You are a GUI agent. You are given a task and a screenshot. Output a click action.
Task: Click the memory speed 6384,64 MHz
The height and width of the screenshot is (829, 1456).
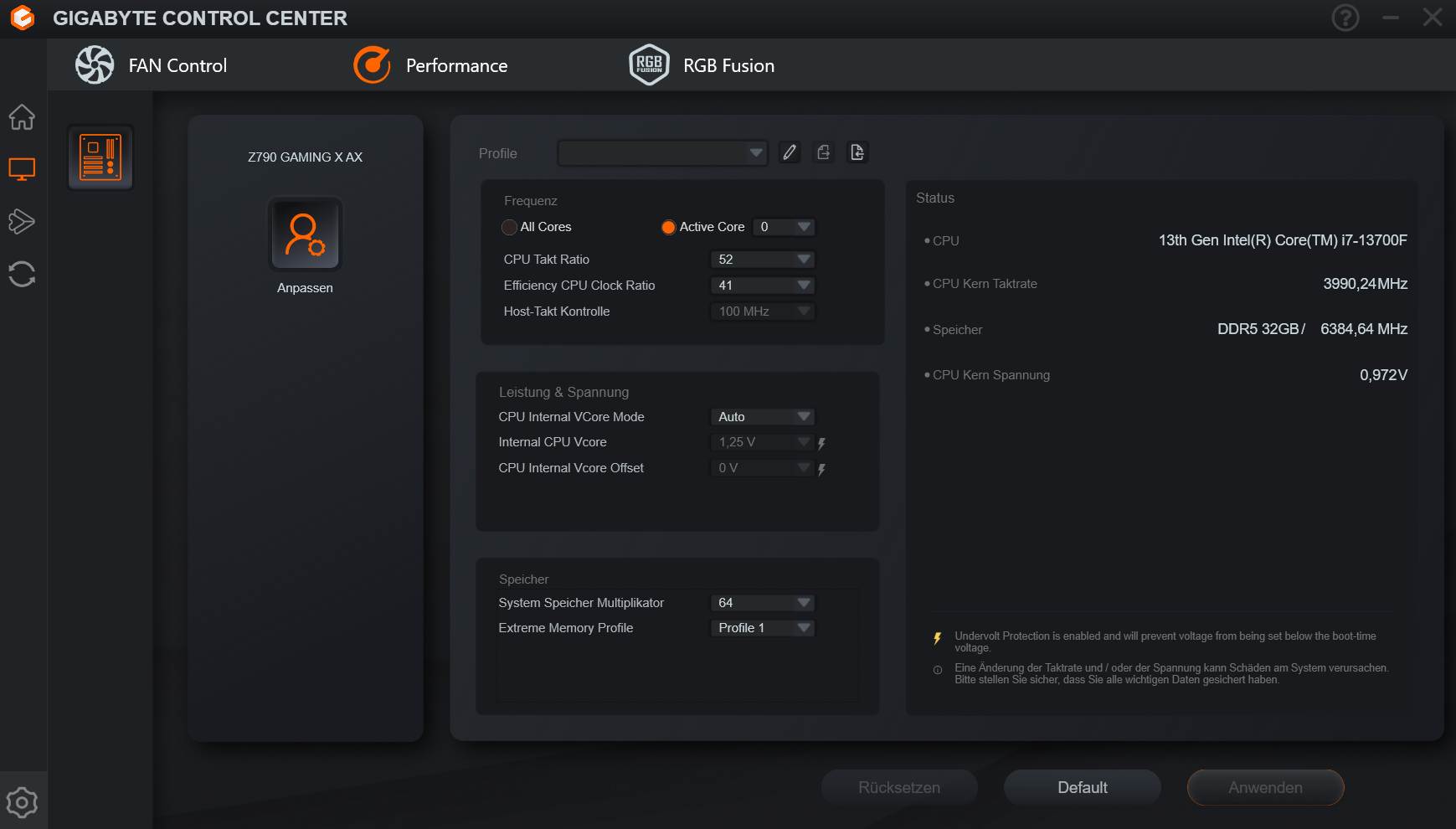coord(1364,329)
